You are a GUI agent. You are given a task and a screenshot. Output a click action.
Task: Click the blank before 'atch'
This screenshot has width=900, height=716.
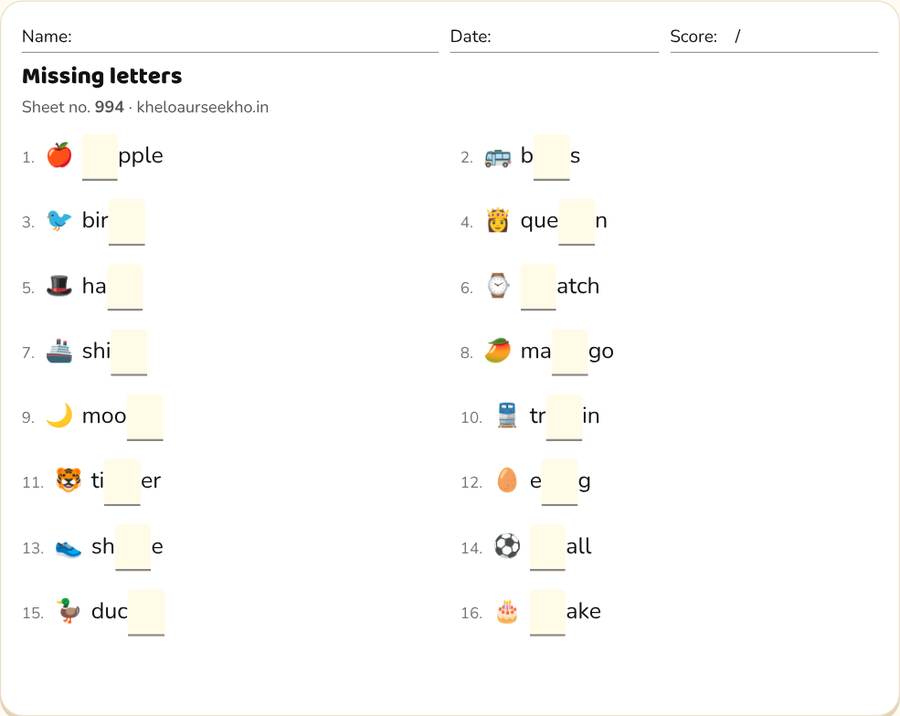[538, 288]
